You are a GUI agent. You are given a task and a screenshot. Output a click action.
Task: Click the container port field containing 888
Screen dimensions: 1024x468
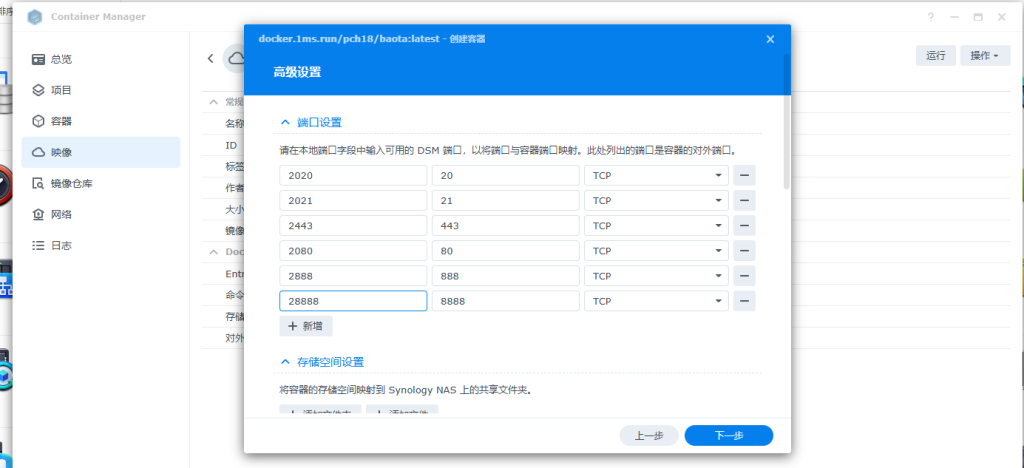(x=506, y=276)
